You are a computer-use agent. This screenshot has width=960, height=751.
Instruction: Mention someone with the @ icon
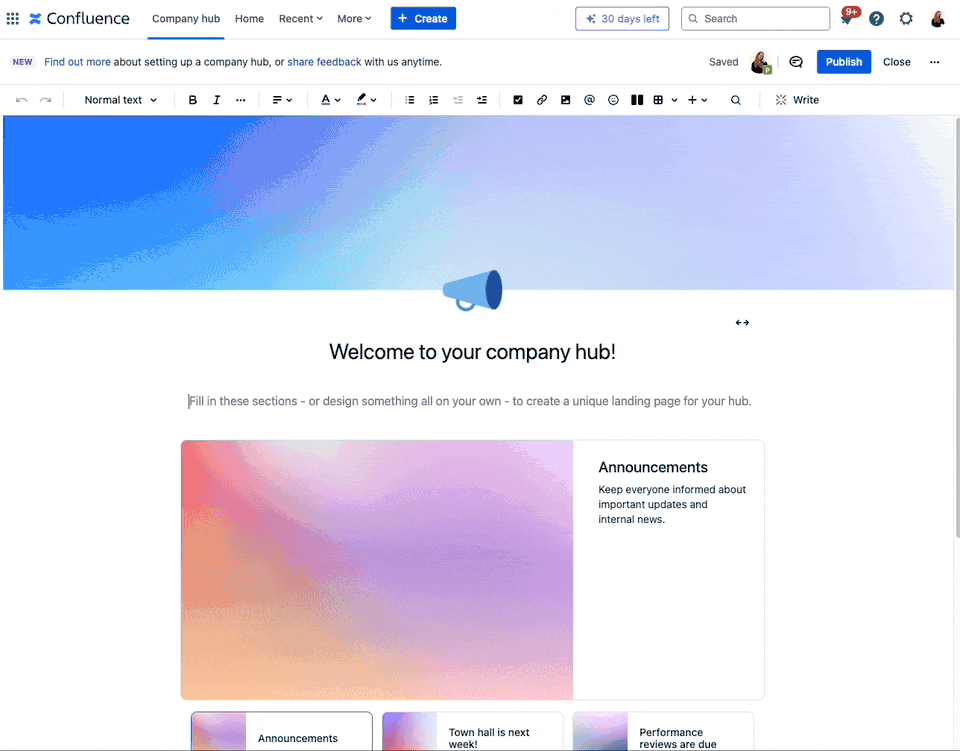[x=589, y=100]
